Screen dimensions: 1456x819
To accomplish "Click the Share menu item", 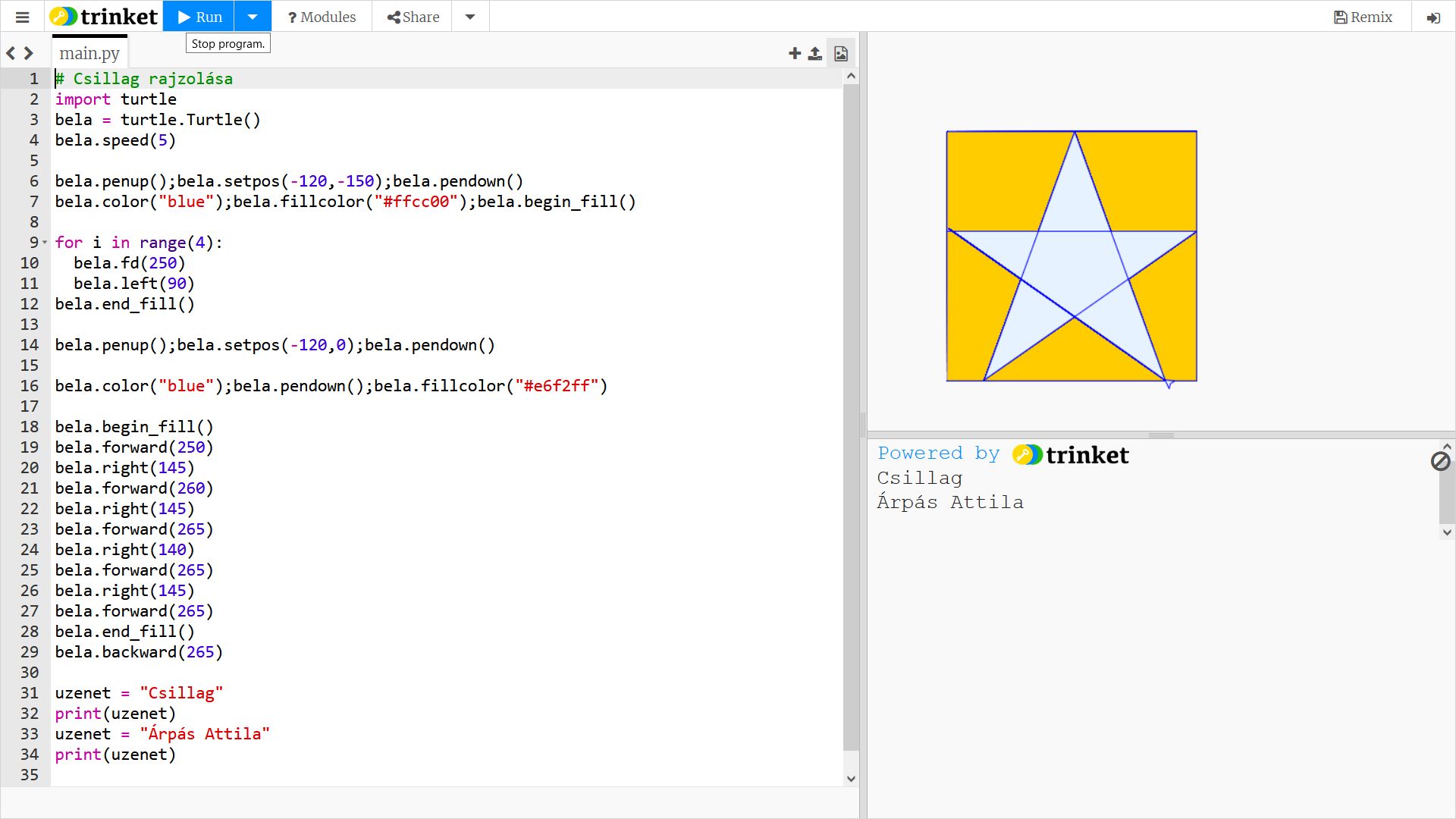I will (x=413, y=17).
